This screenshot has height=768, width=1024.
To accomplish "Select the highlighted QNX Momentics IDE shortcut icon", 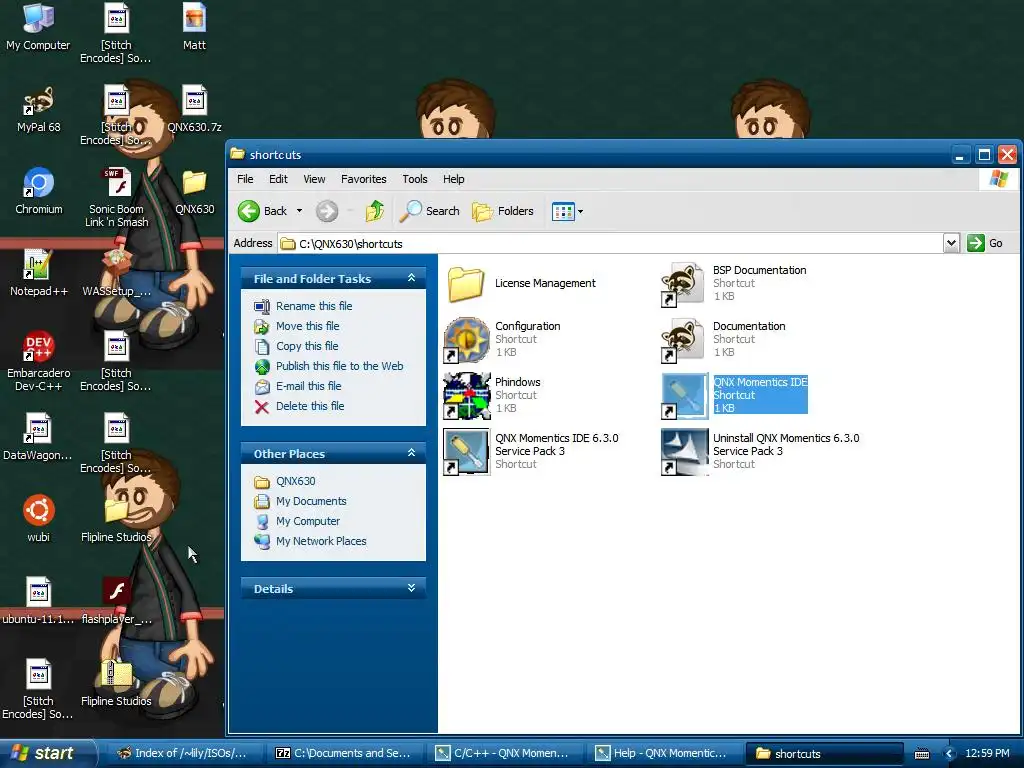I will pyautogui.click(x=684, y=396).
